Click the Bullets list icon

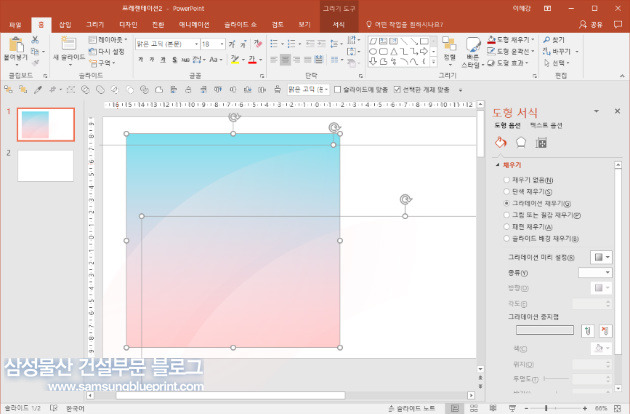(274, 43)
